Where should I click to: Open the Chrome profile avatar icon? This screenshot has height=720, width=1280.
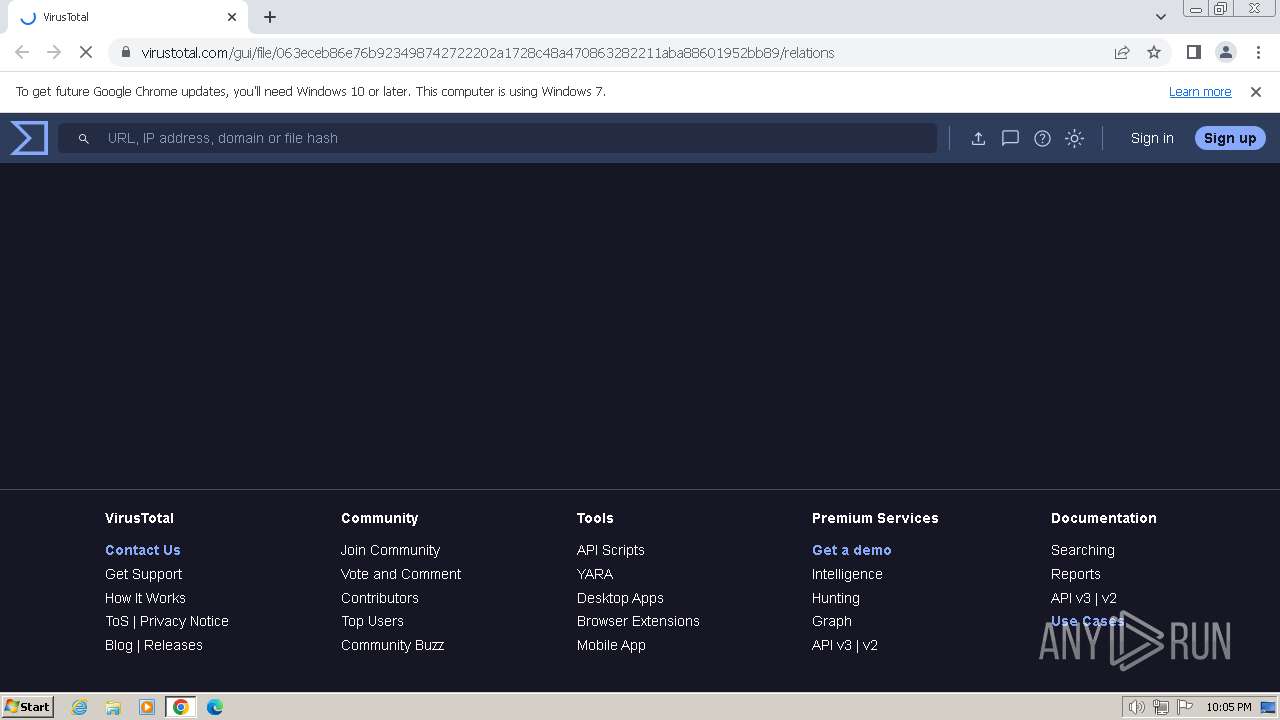(x=1225, y=52)
